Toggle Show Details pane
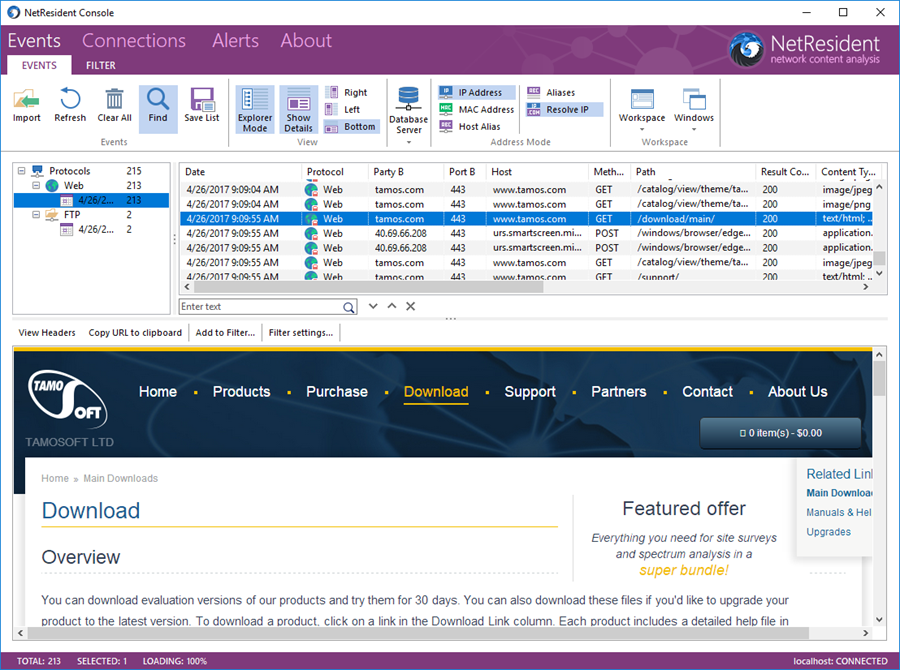This screenshot has width=900, height=670. (298, 110)
